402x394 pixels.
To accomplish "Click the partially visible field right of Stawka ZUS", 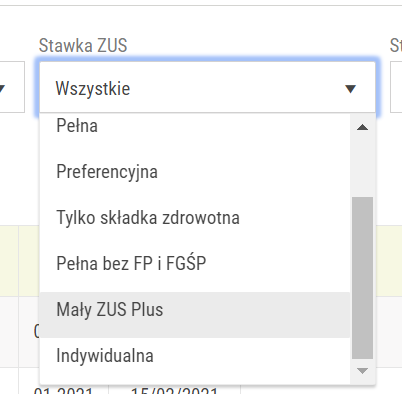I will click(x=396, y=87).
